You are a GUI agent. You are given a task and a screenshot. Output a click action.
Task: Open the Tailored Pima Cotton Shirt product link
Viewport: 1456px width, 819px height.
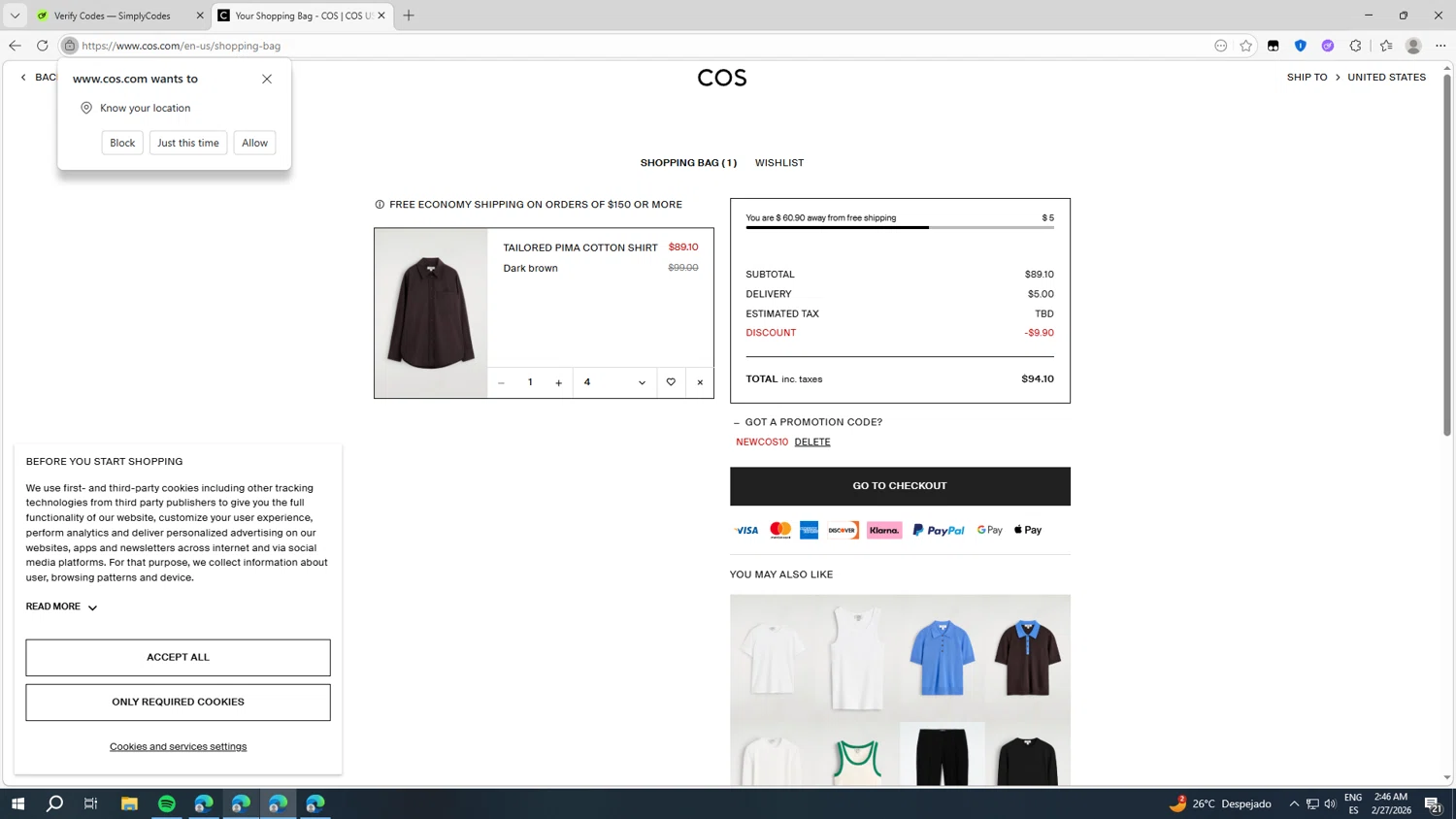click(580, 248)
